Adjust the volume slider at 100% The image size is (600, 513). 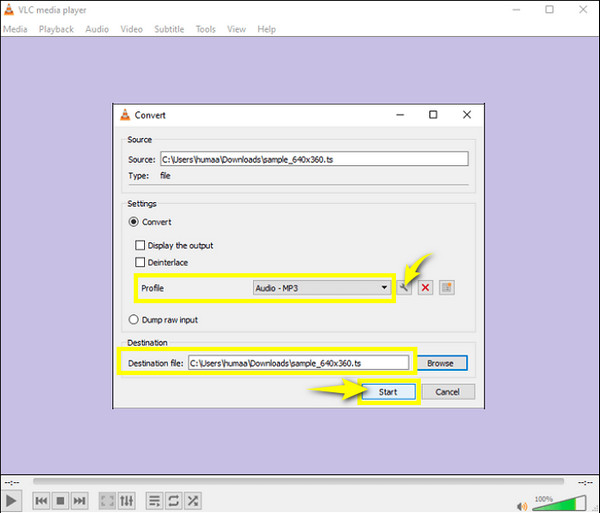click(x=560, y=504)
